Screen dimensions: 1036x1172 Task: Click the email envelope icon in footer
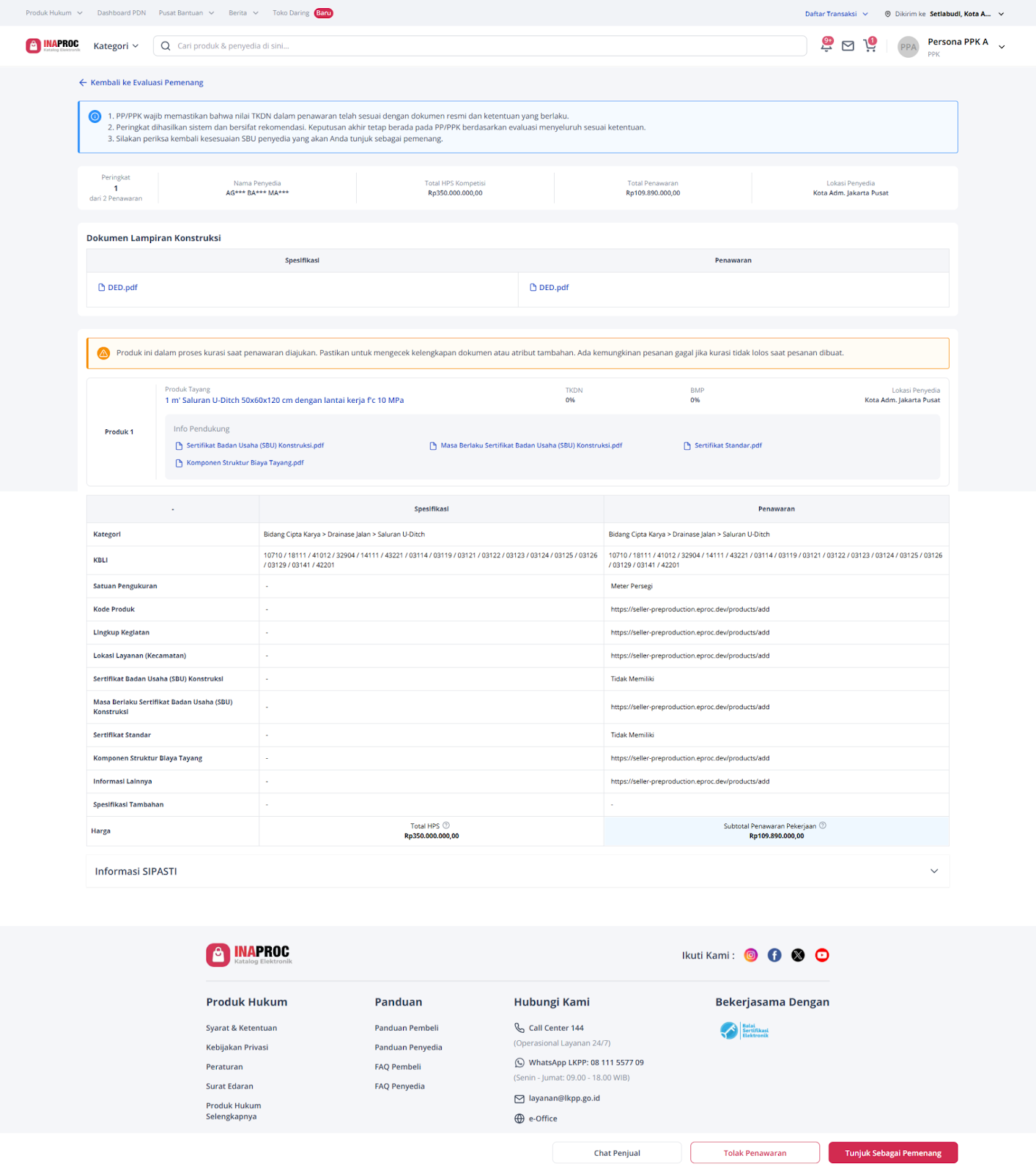pyautogui.click(x=519, y=1099)
